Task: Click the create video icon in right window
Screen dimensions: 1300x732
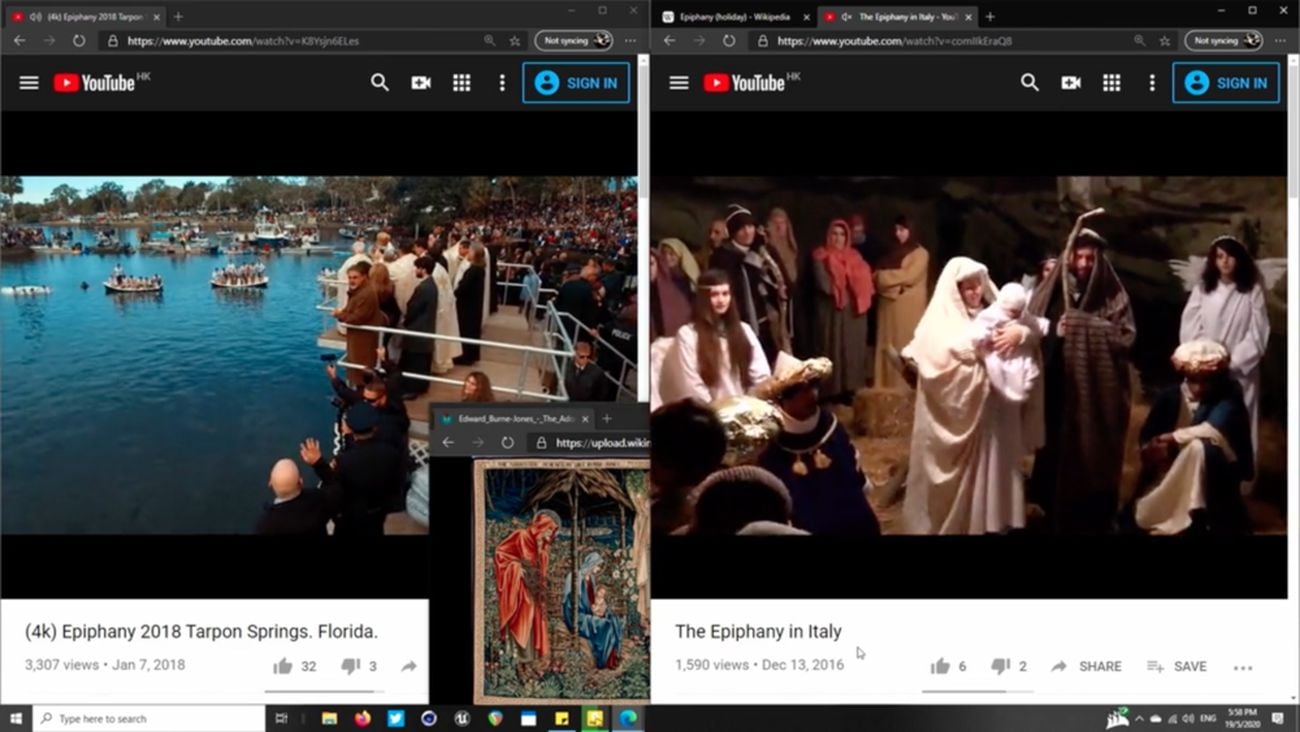Action: pyautogui.click(x=1070, y=83)
